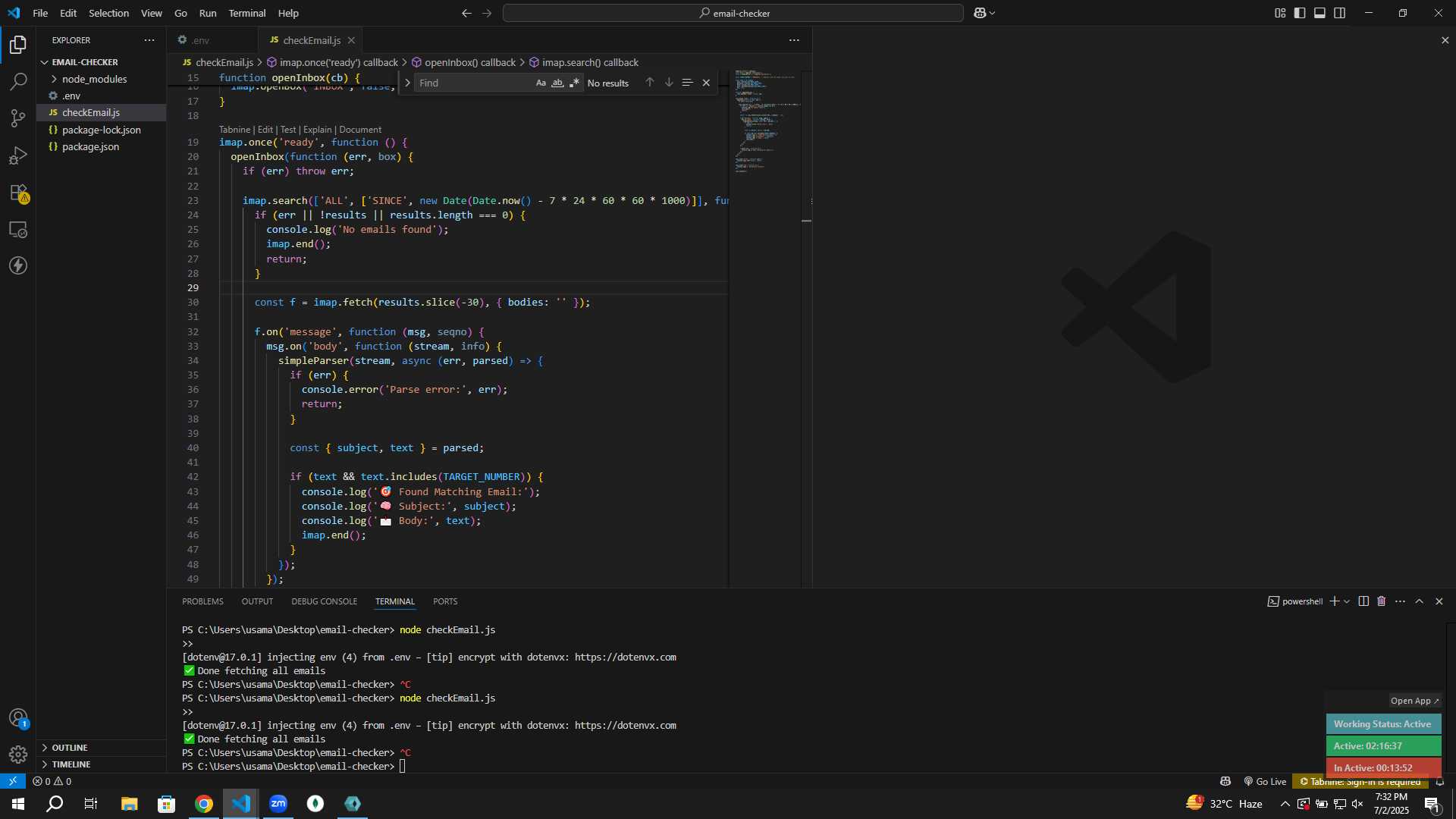Close the Find widget
The image size is (1456, 819).
point(706,83)
